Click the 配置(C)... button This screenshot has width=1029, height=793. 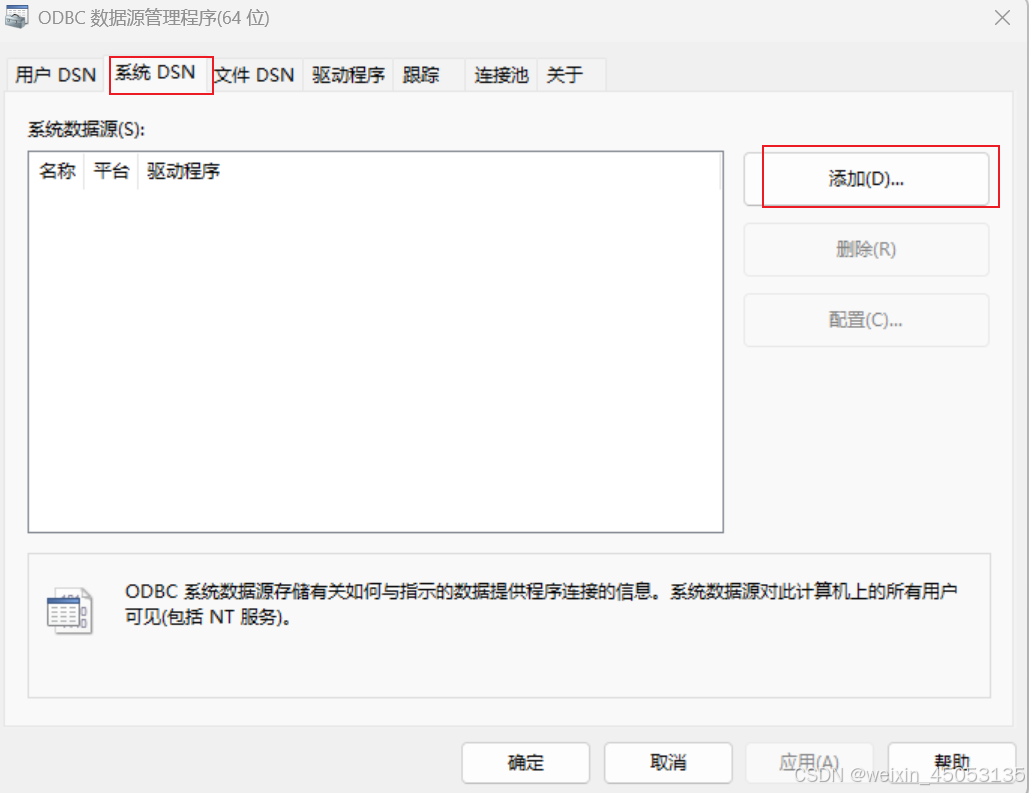[866, 320]
